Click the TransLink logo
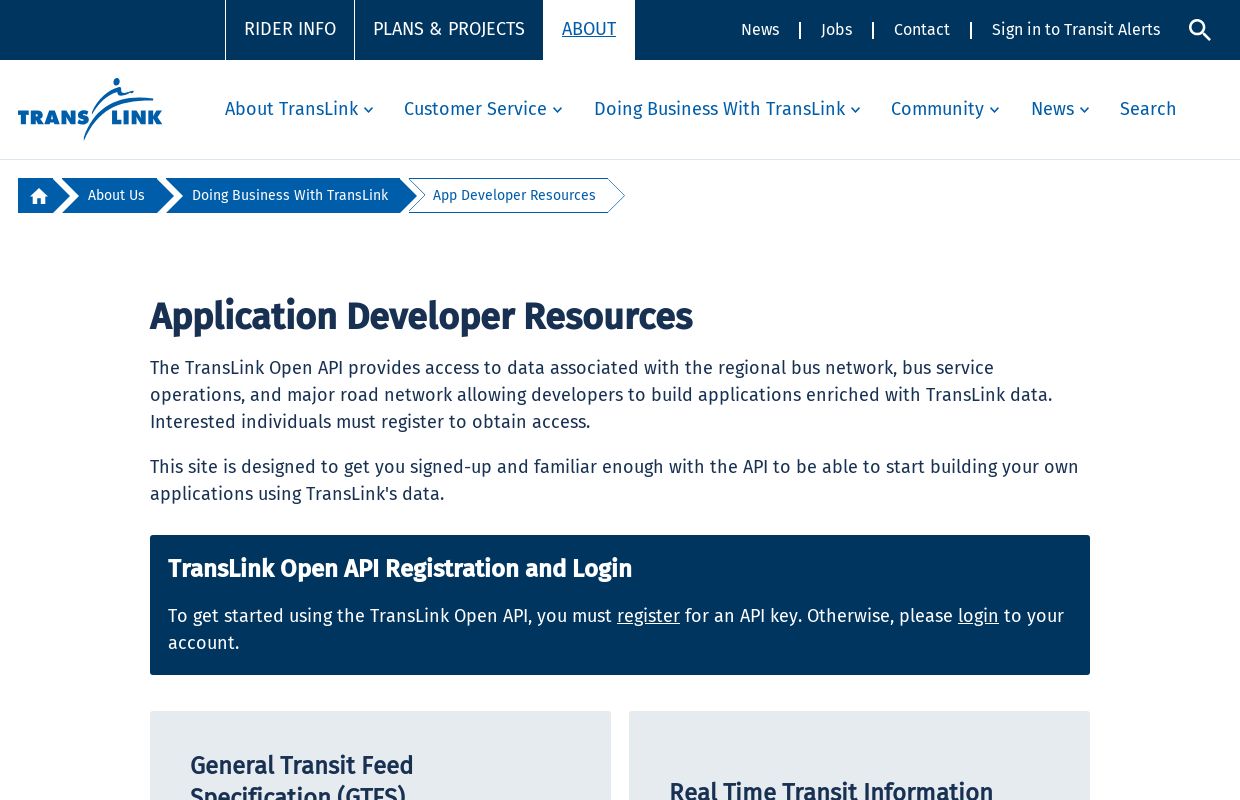This screenshot has width=1240, height=800. point(90,109)
